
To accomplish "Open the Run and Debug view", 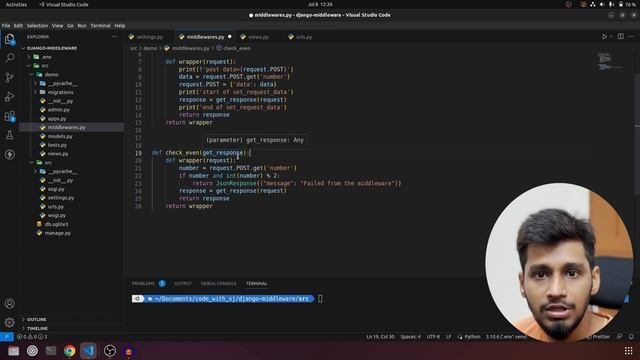I will coord(9,97).
